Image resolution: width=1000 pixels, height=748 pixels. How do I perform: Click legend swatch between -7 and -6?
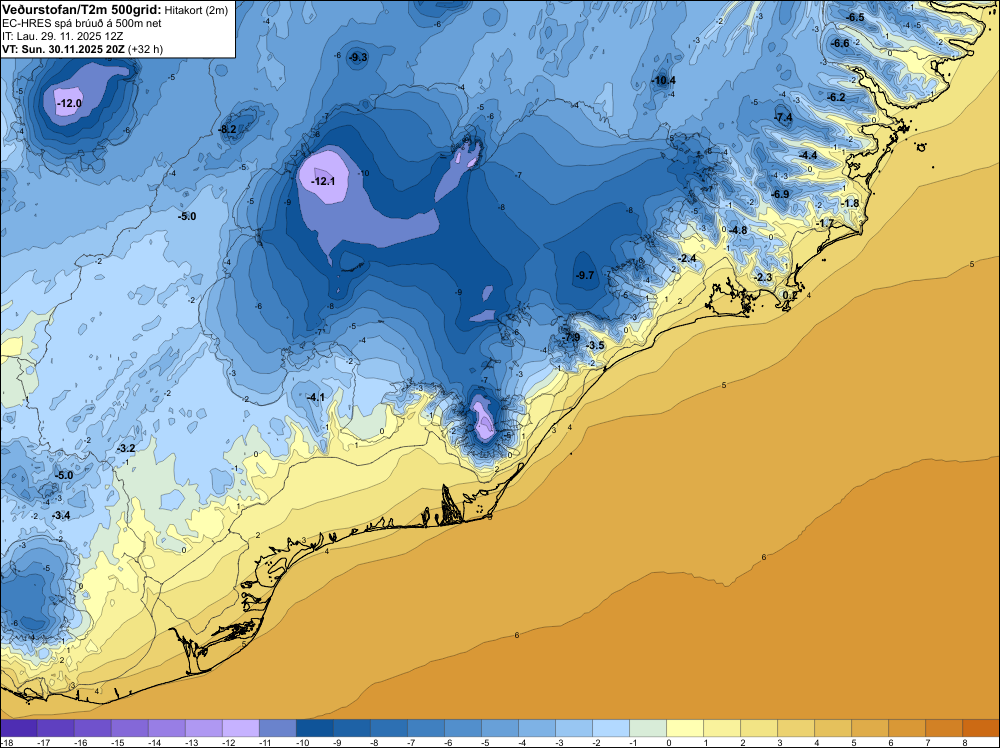click(x=425, y=728)
